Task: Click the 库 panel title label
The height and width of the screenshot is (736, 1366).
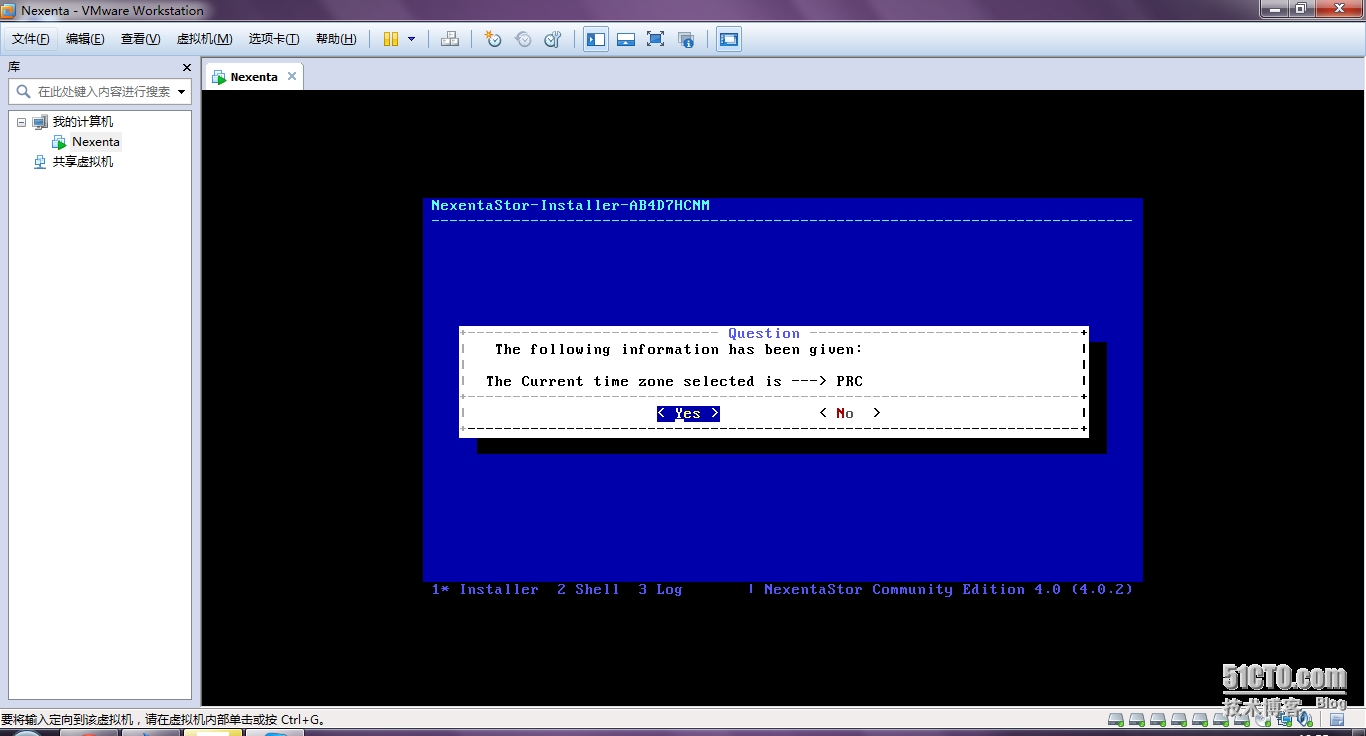Action: [14, 67]
